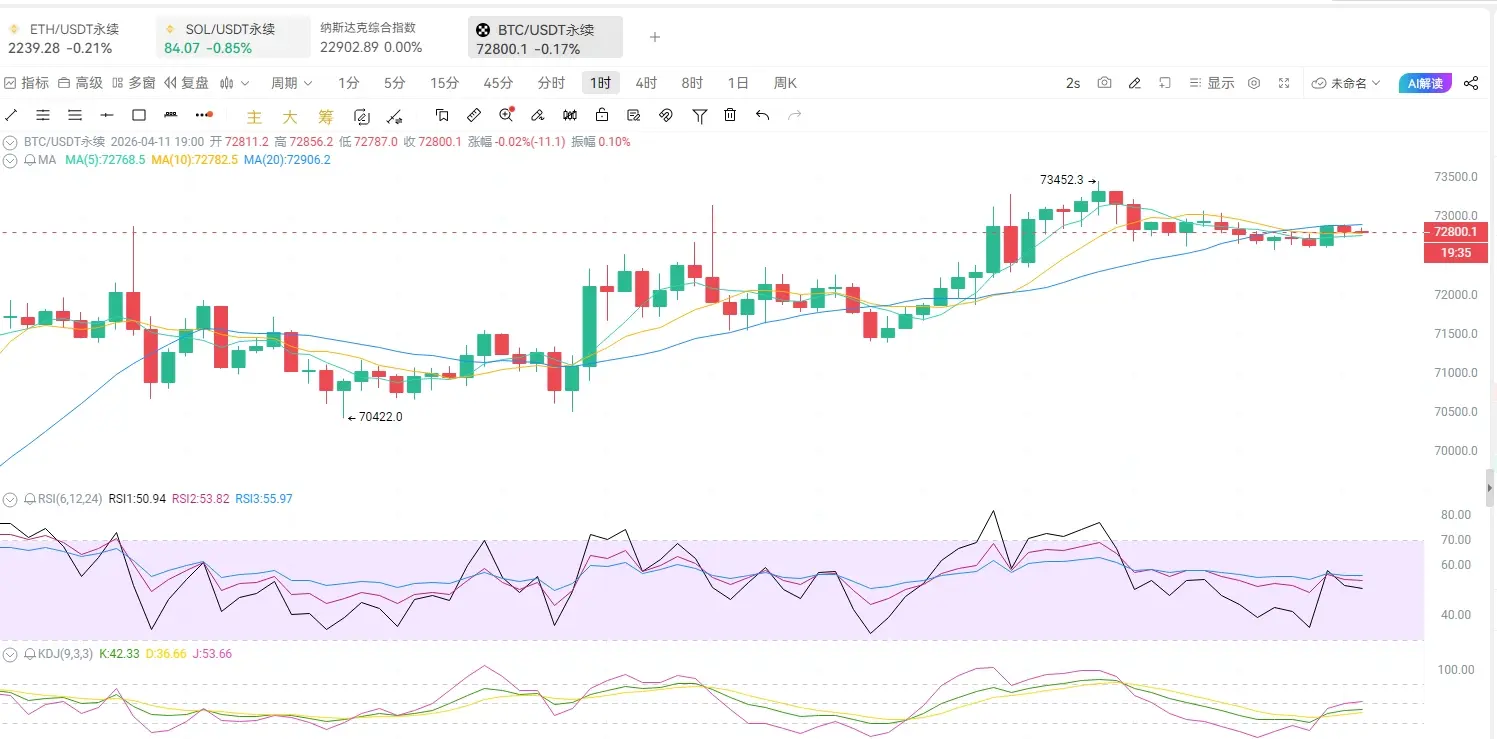This screenshot has width=1497, height=739.
Task: Expand the 未命名 layout dropdown
Action: tap(1346, 83)
